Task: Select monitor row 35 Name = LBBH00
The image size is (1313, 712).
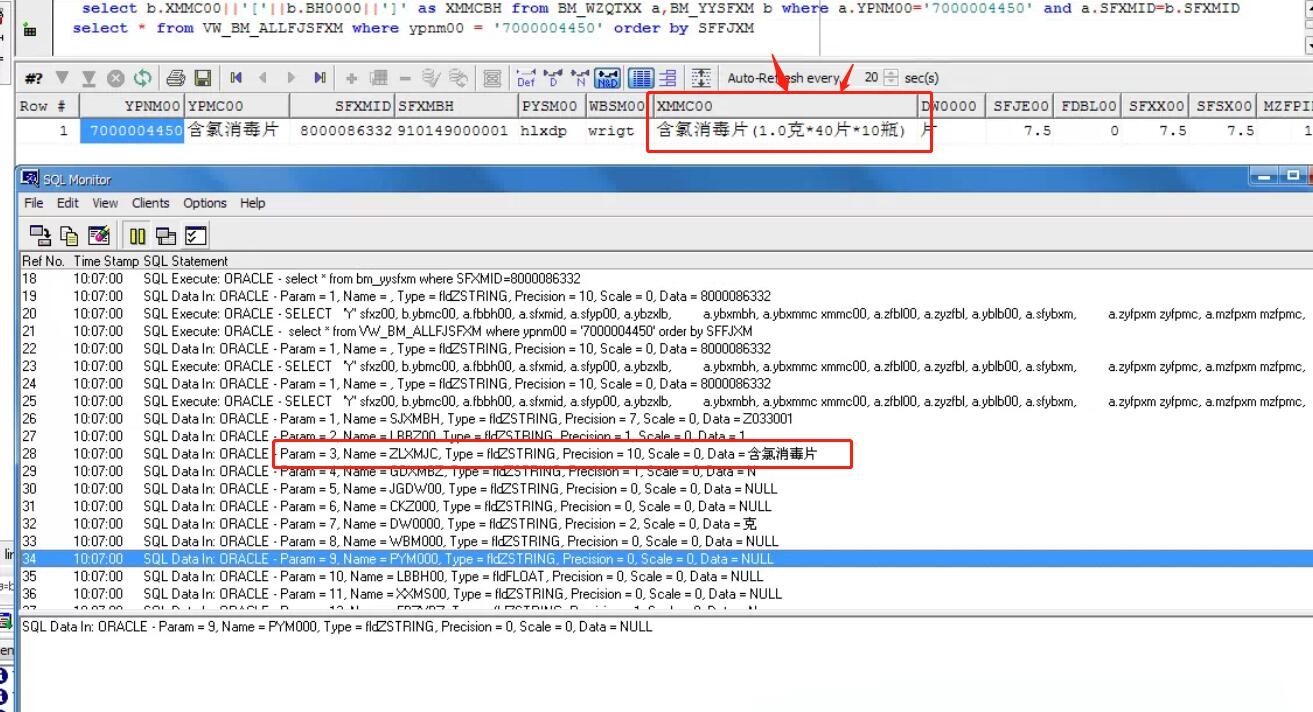Action: pyautogui.click(x=666, y=577)
